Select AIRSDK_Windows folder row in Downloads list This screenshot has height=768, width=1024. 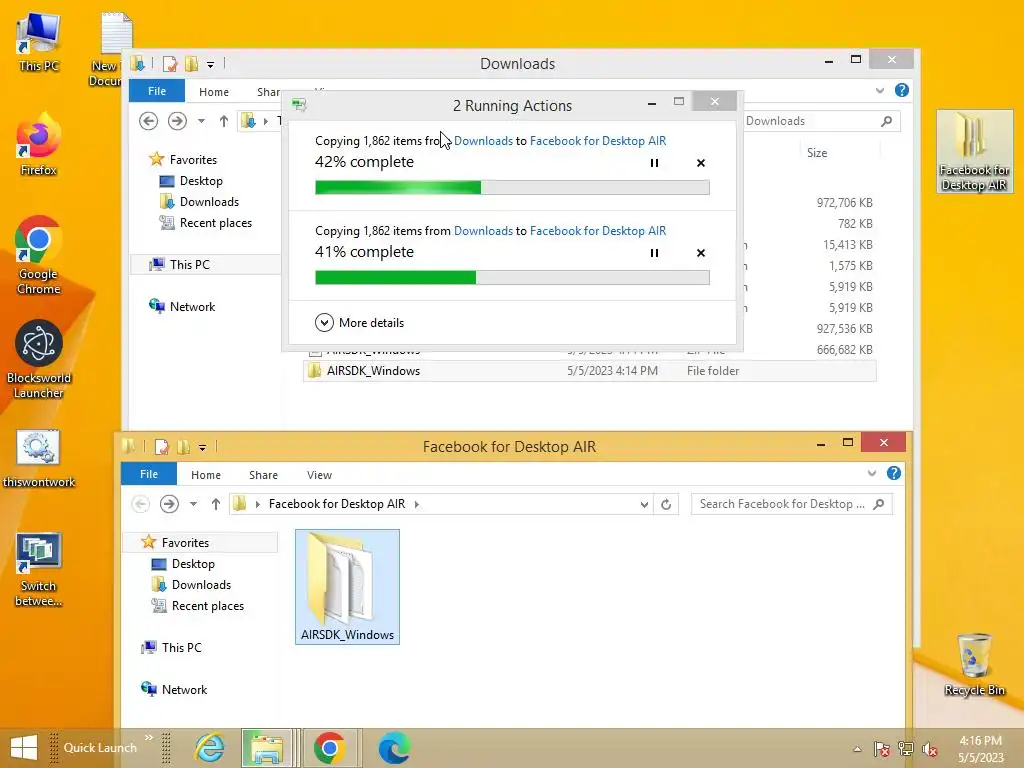coord(589,371)
